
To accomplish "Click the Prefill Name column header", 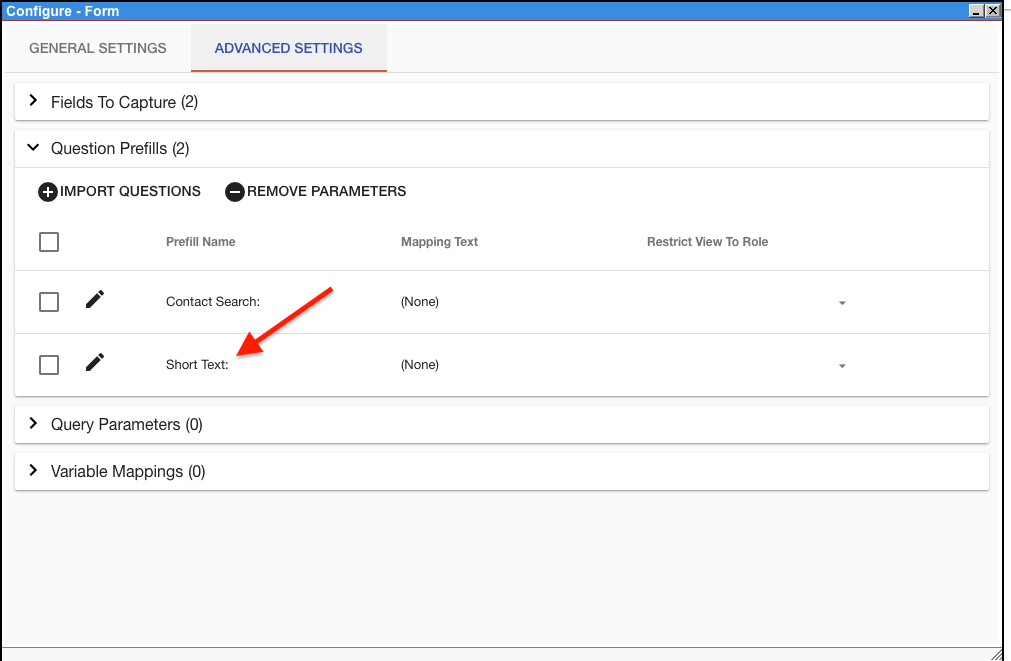I will tap(200, 241).
